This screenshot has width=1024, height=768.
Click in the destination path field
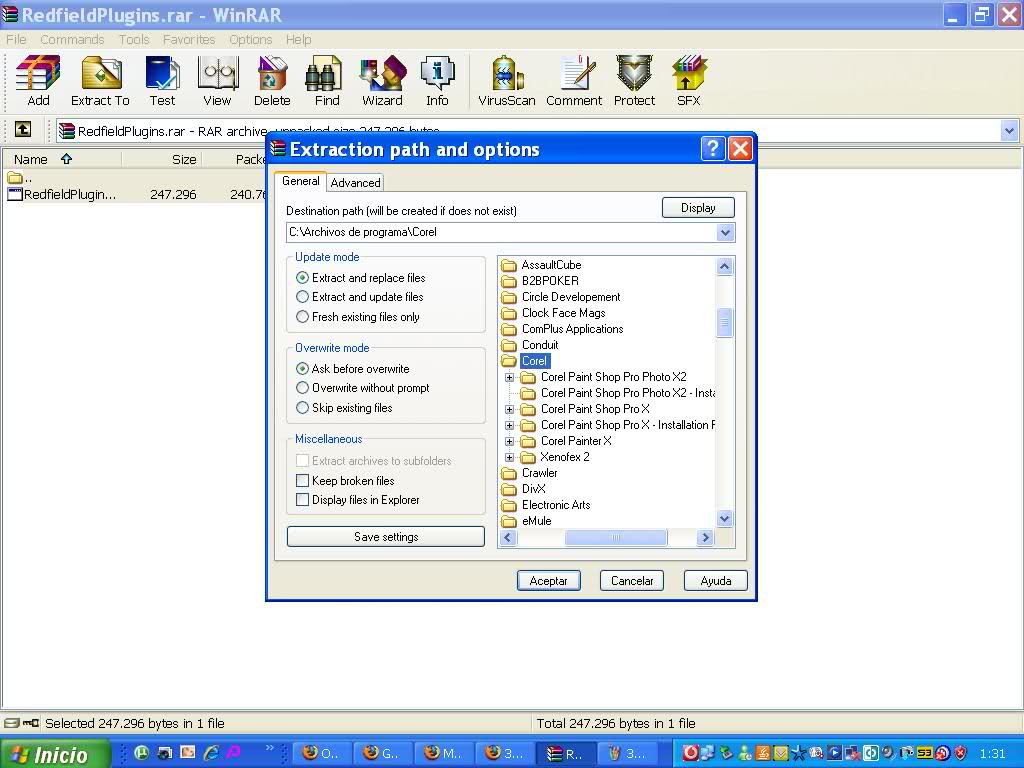point(502,232)
